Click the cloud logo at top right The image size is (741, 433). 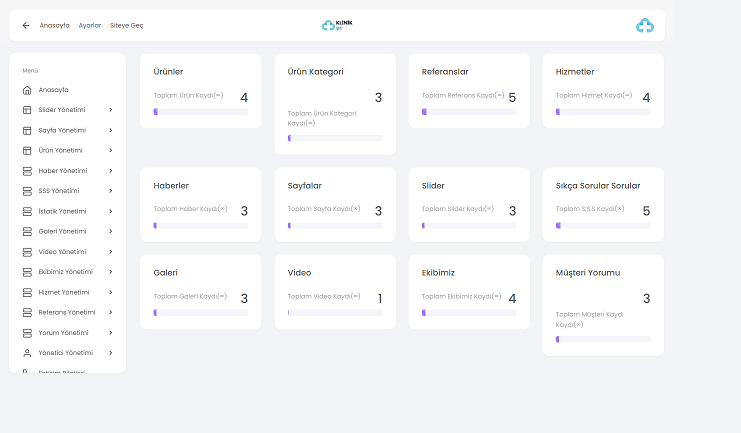[645, 26]
